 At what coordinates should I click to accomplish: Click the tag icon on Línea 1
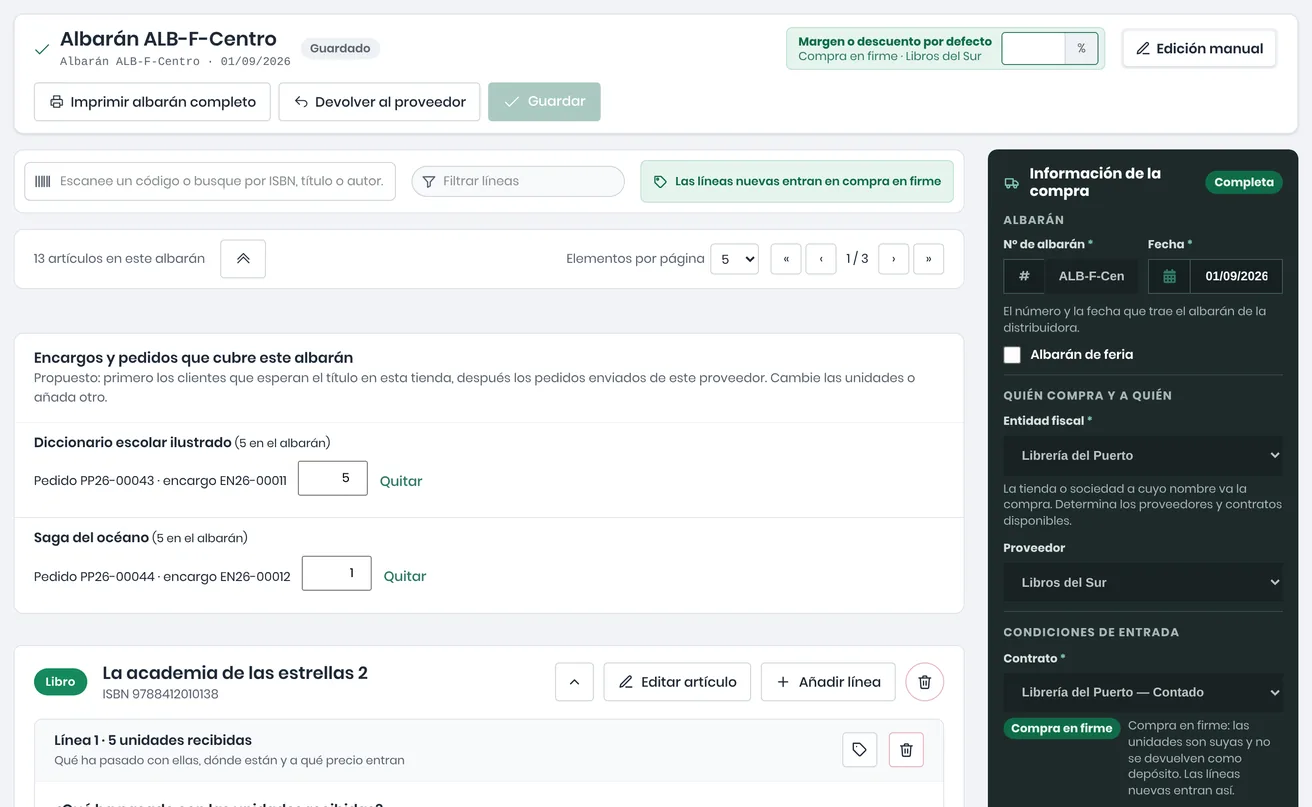coord(859,749)
